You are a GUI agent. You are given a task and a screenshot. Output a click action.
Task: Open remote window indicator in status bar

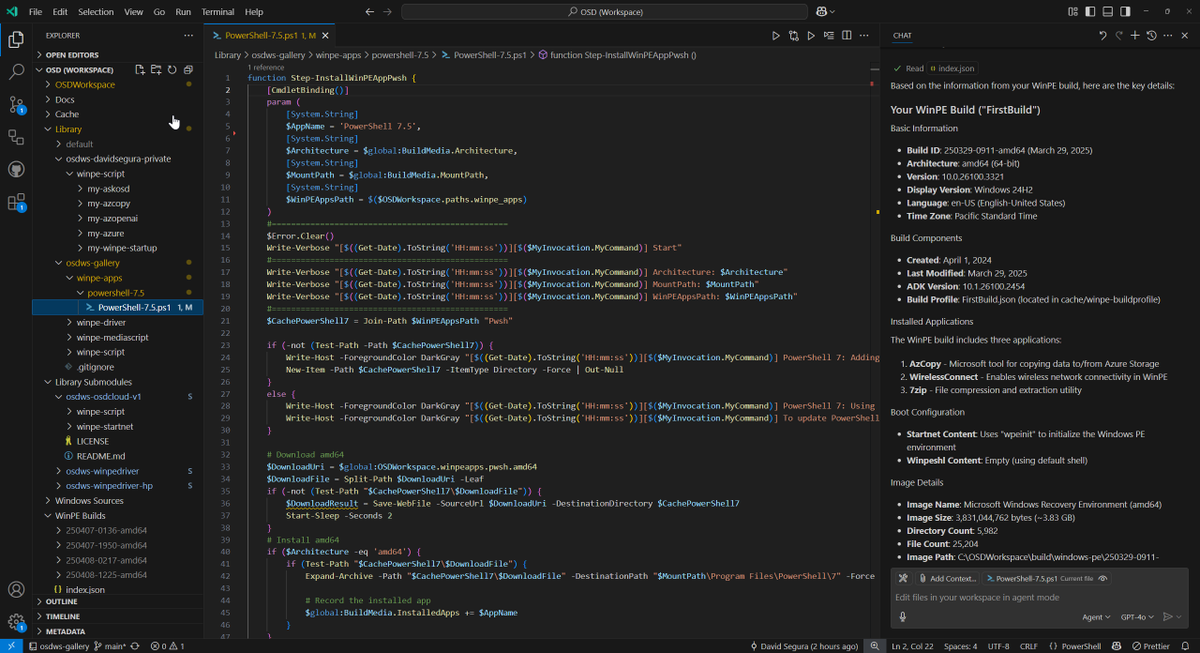pyautogui.click(x=11, y=646)
